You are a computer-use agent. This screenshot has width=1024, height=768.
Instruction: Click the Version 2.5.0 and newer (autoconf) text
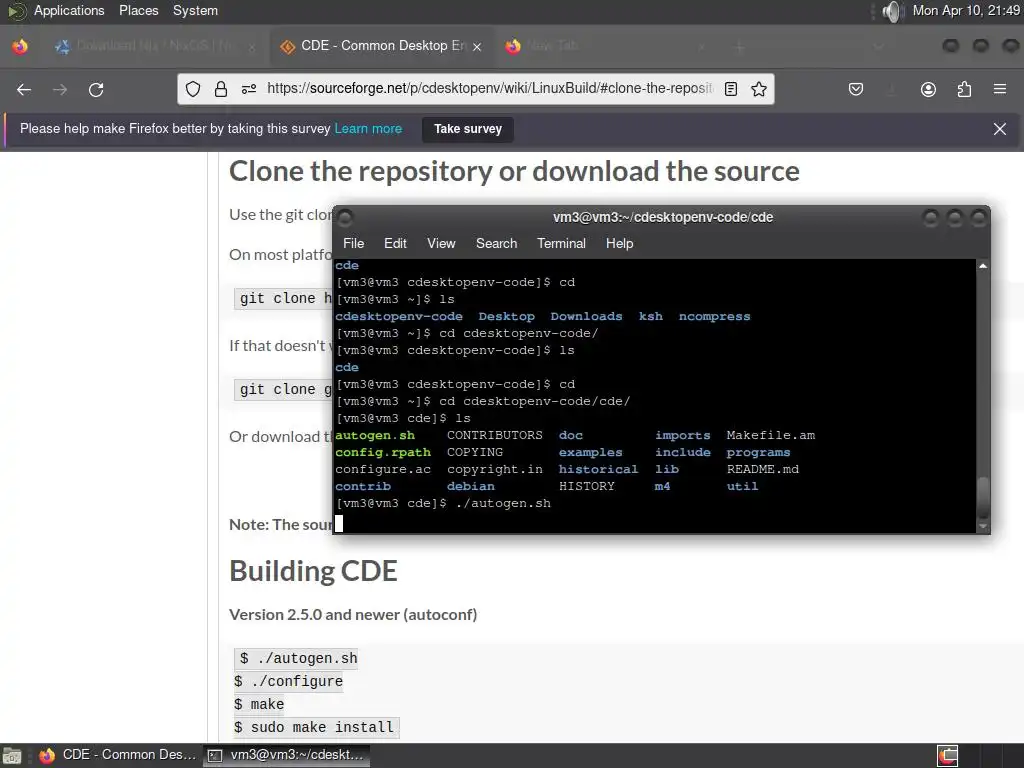(353, 615)
